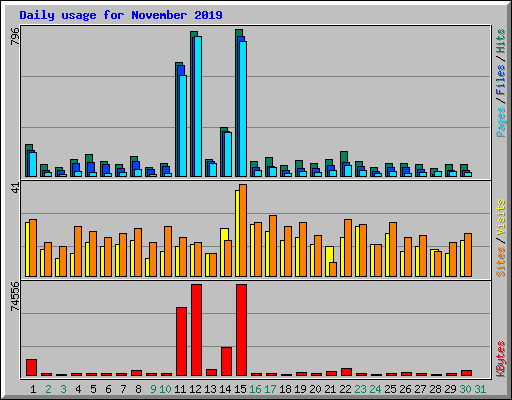Click day label 29 on the axis
This screenshot has width=512, height=400.
point(450,389)
